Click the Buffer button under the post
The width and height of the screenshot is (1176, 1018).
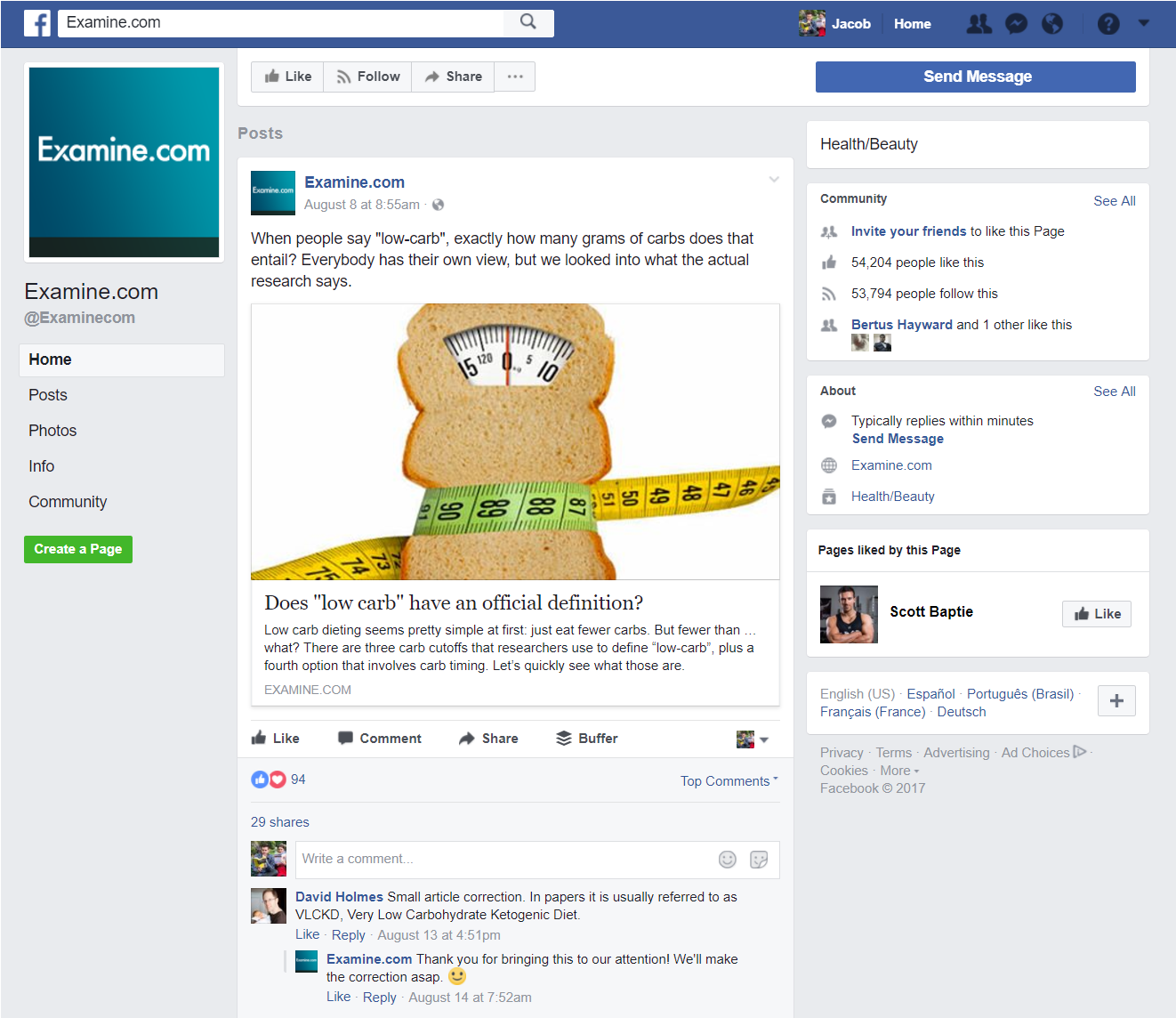(587, 739)
